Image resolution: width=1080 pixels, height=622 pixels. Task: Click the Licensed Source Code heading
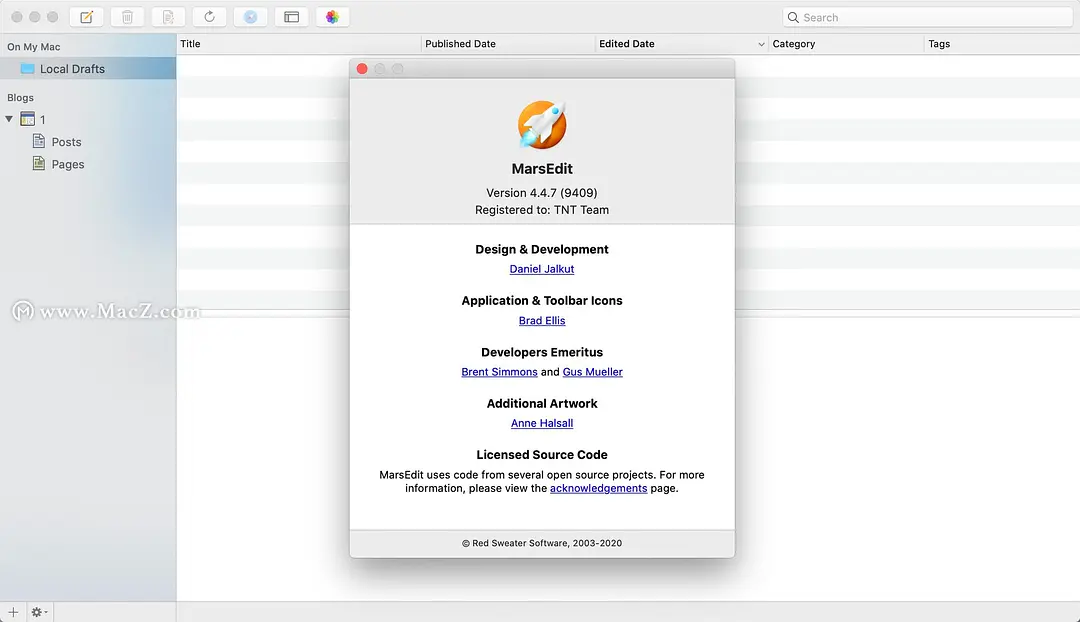click(x=542, y=455)
